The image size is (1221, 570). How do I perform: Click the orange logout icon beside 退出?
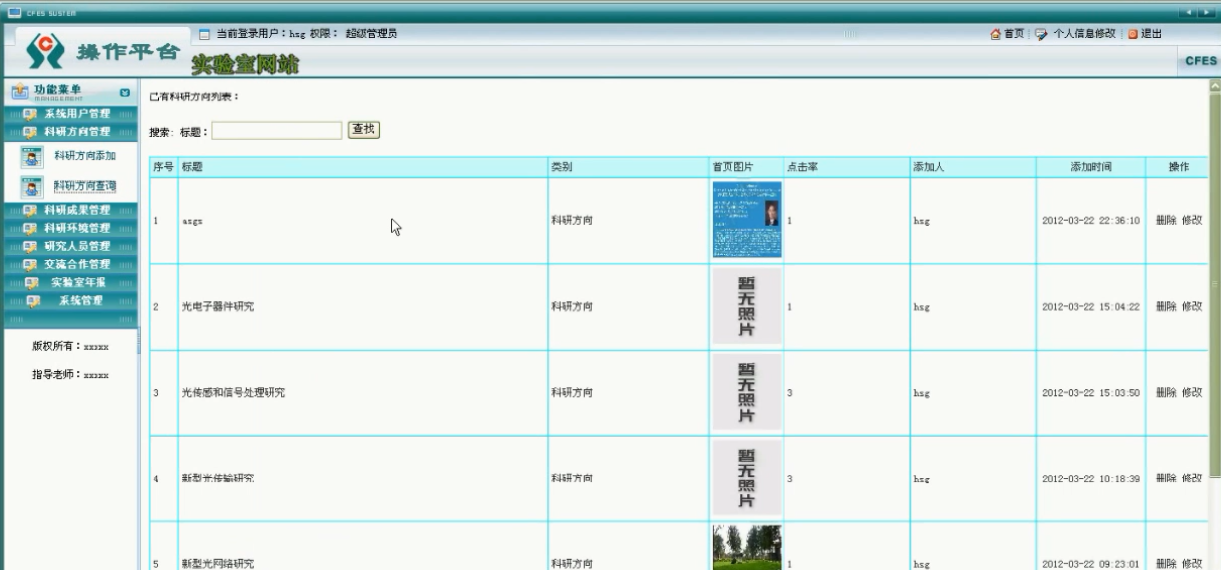click(x=1134, y=34)
